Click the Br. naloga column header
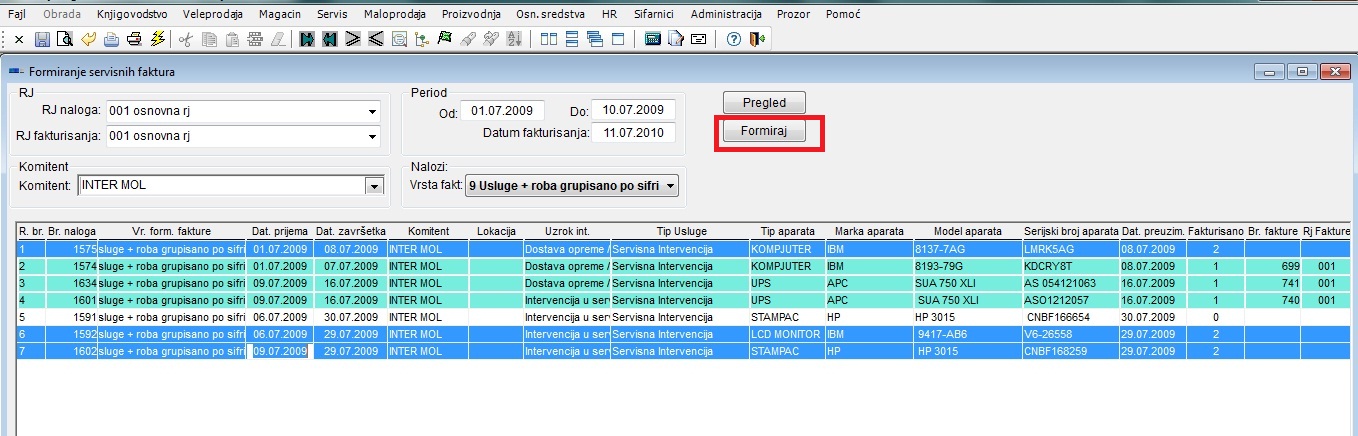The height and width of the screenshot is (436, 1358). 72,231
